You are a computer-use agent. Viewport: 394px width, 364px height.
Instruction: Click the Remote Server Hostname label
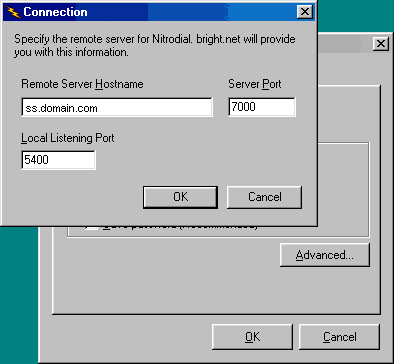coord(82,84)
